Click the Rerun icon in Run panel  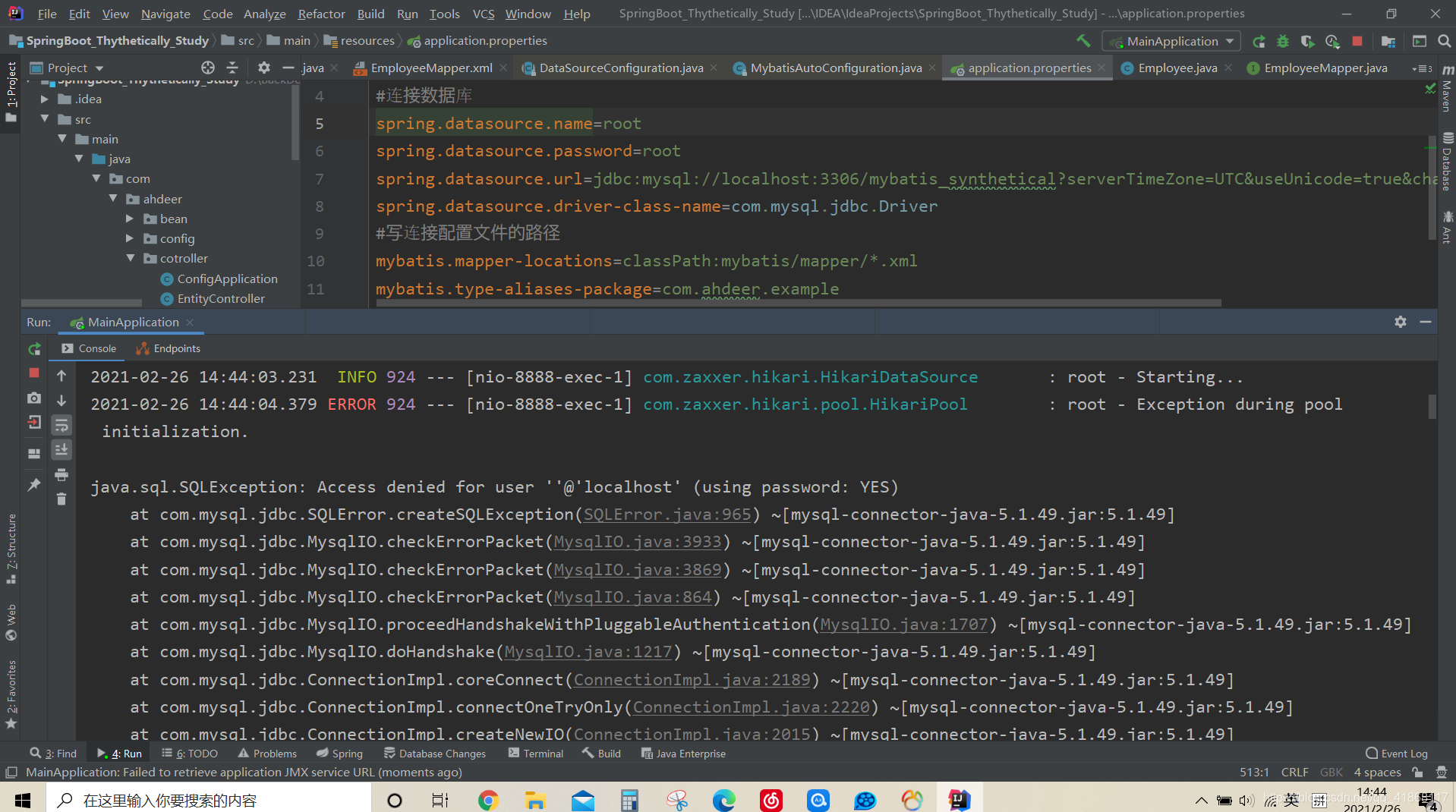[34, 348]
